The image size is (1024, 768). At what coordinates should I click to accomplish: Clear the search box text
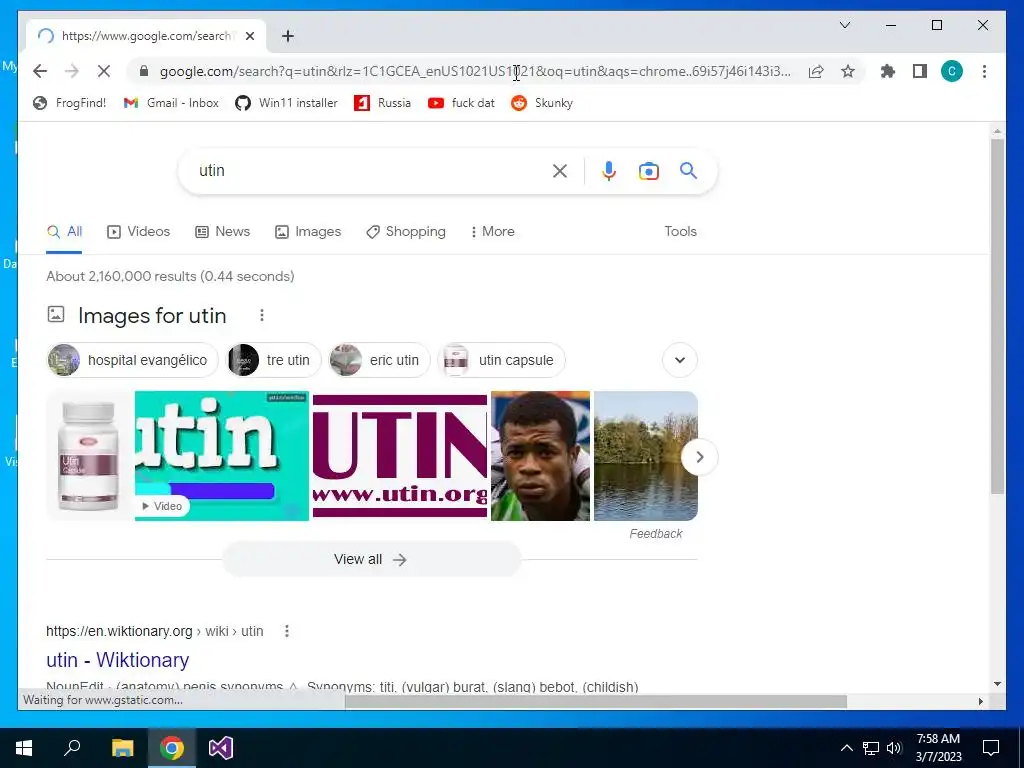click(560, 171)
